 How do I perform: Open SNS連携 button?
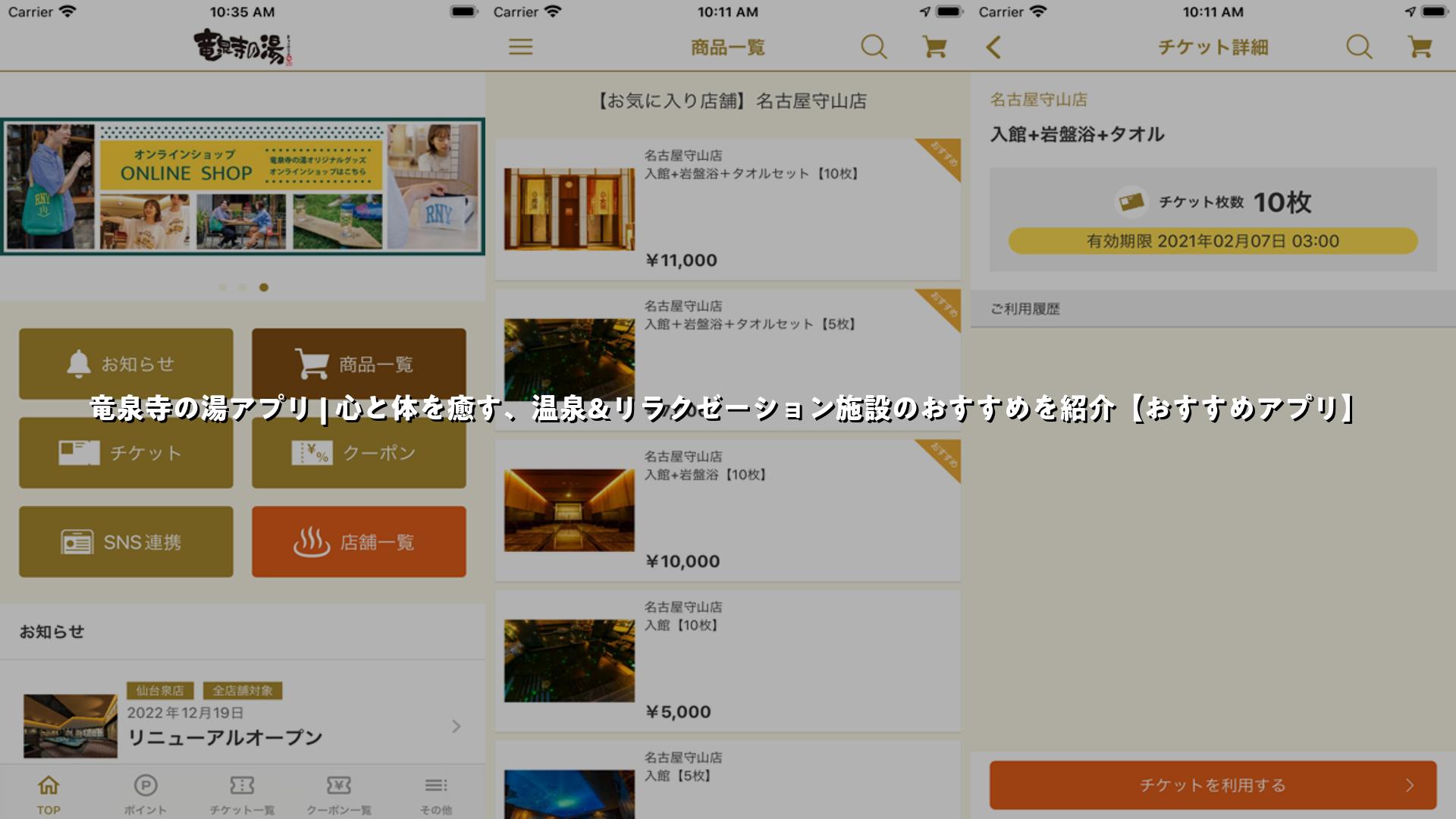click(x=126, y=541)
